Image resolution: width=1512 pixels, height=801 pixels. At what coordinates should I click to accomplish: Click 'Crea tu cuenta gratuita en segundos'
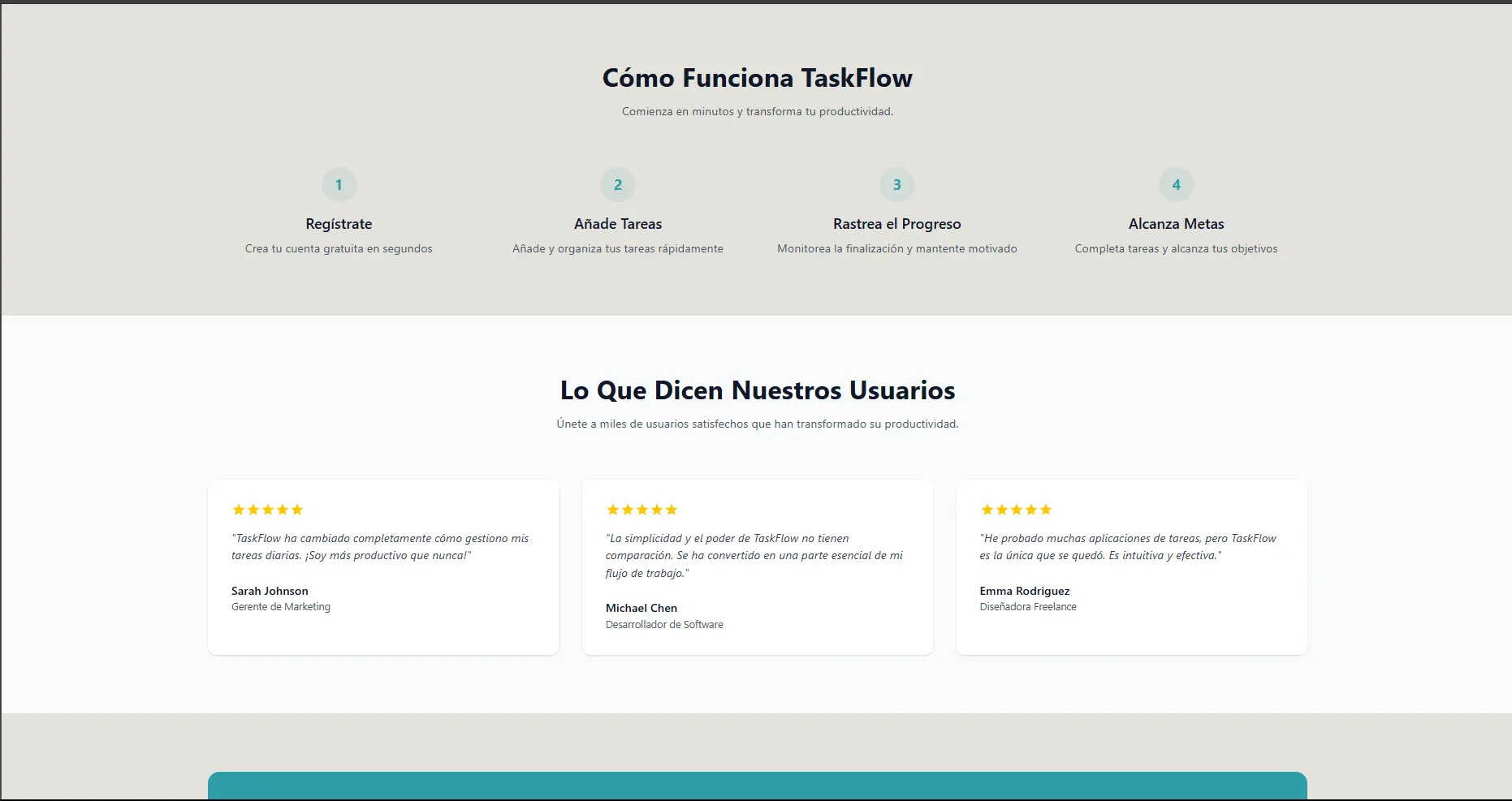339,248
